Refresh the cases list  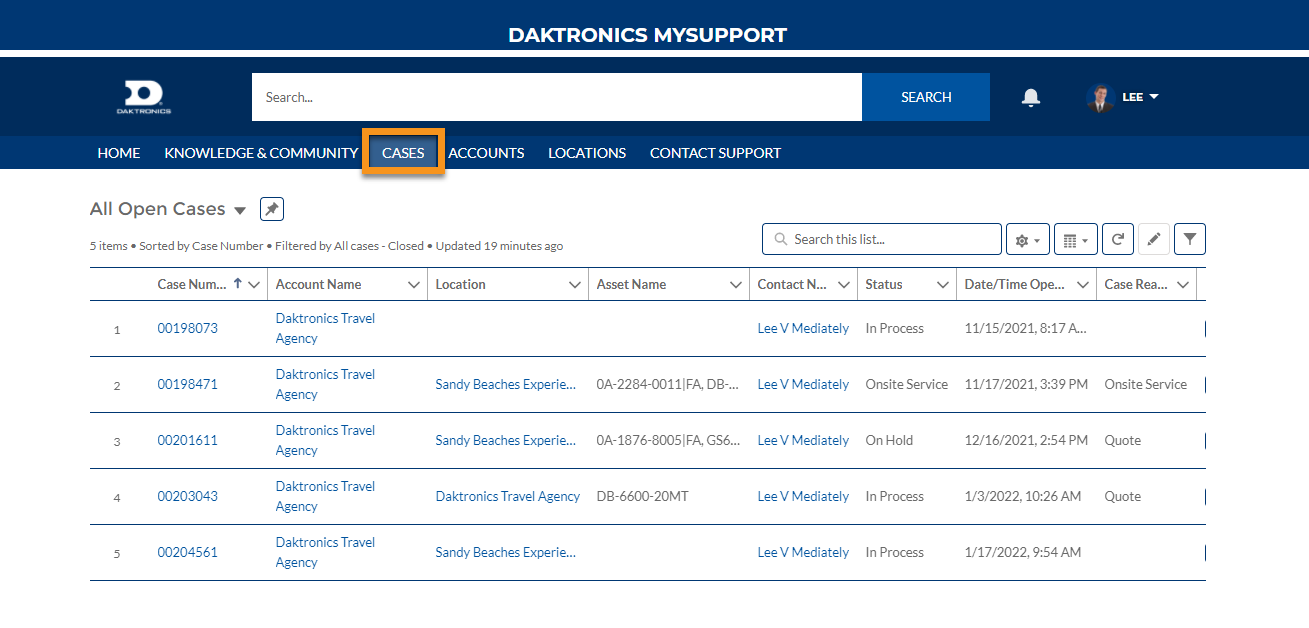point(1118,240)
